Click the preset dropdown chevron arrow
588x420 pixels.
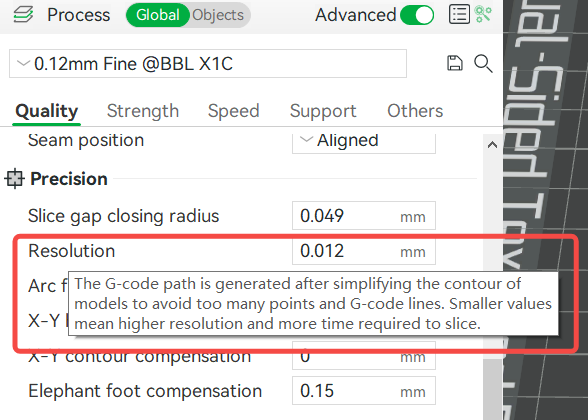pos(23,63)
